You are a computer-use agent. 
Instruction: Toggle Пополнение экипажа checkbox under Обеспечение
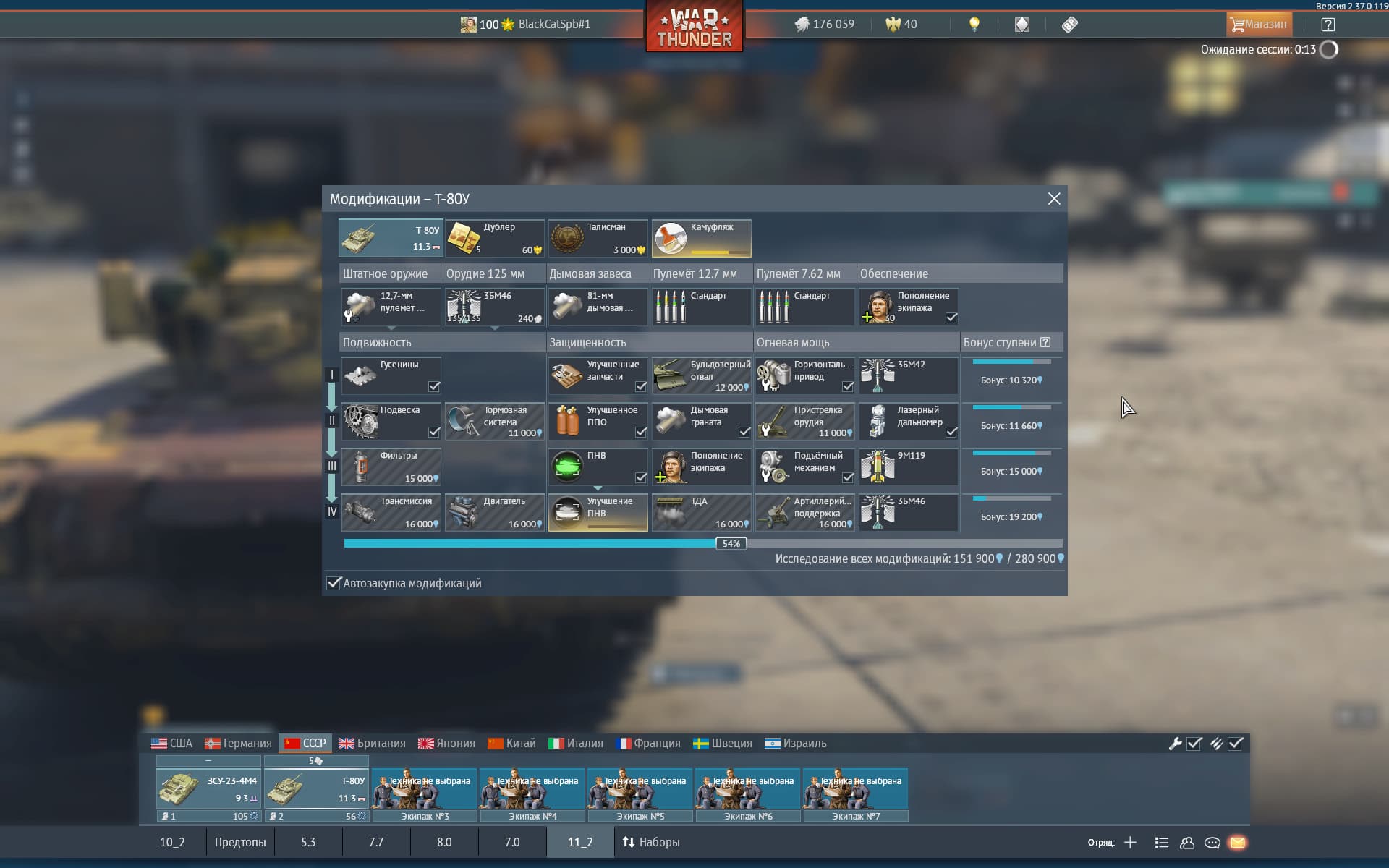coord(951,318)
